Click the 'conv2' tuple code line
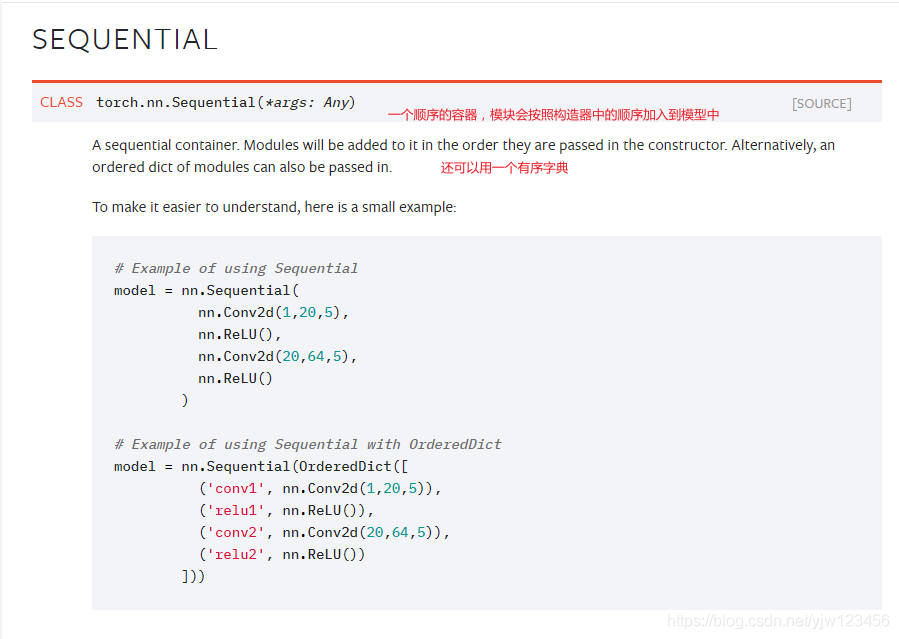 click(324, 532)
